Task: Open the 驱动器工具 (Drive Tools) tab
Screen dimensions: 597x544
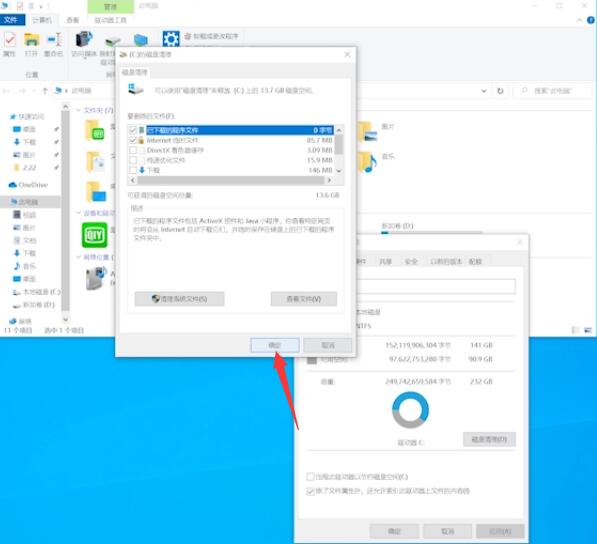Action: (x=110, y=20)
